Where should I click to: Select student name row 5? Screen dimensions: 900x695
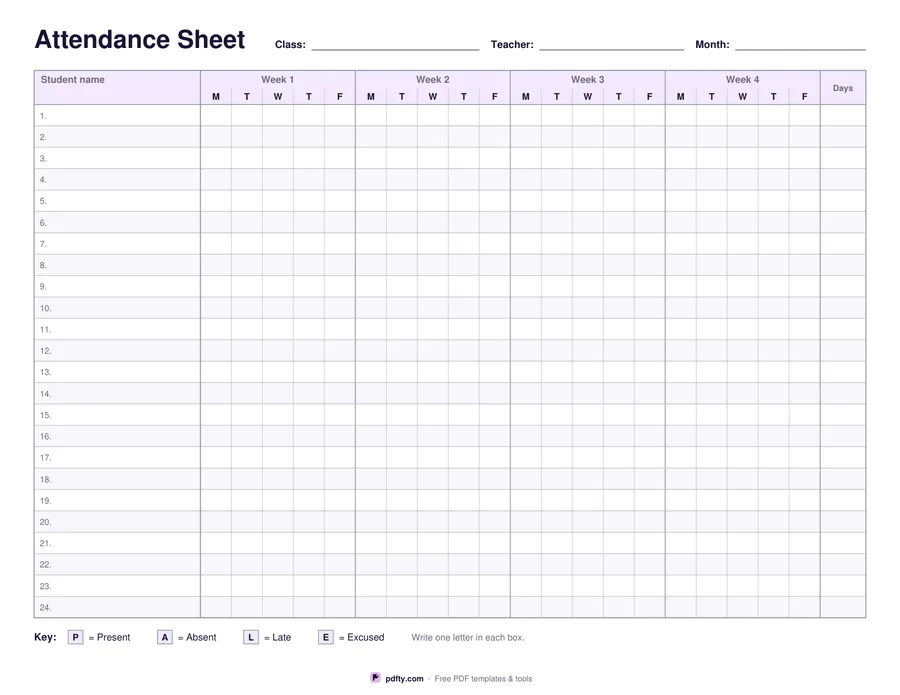[117, 201]
